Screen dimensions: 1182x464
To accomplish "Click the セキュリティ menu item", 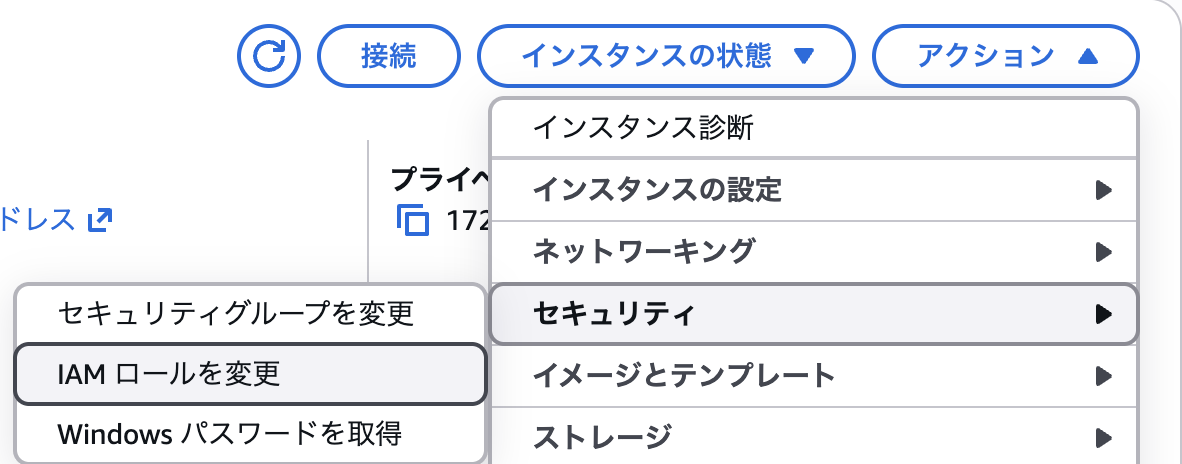I will 613,314.
